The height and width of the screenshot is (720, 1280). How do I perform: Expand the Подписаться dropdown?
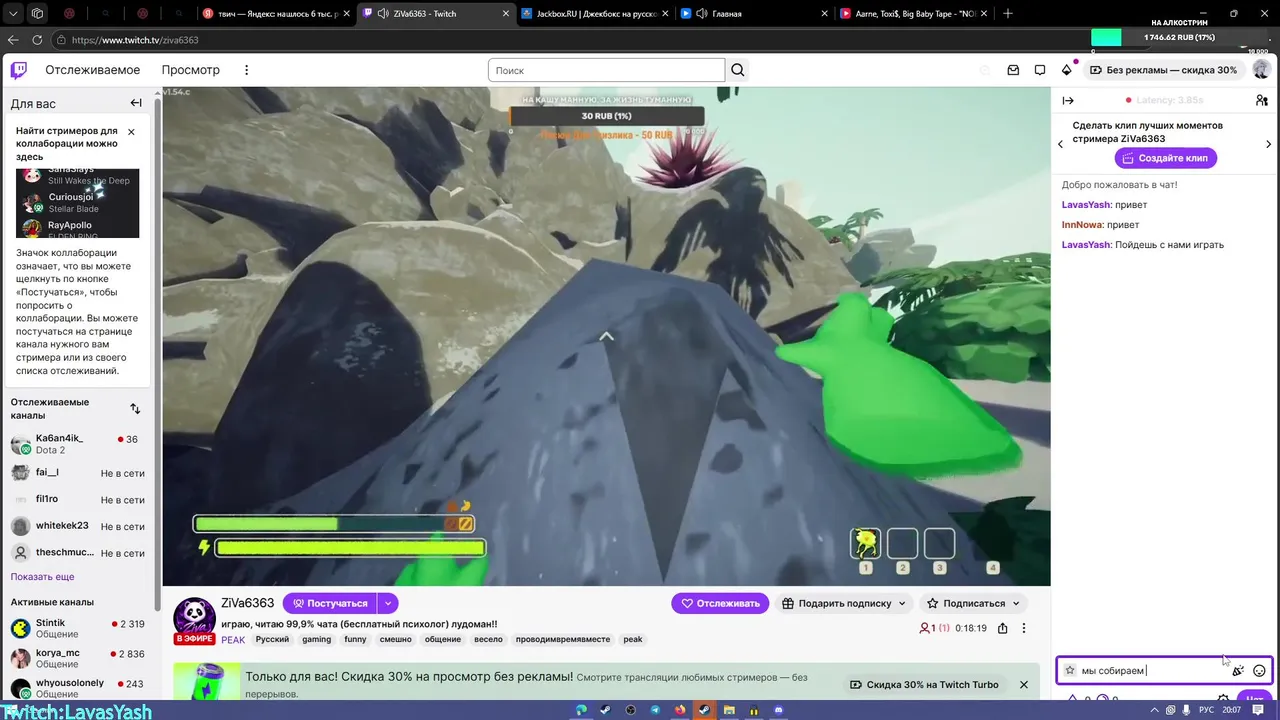click(x=1016, y=603)
